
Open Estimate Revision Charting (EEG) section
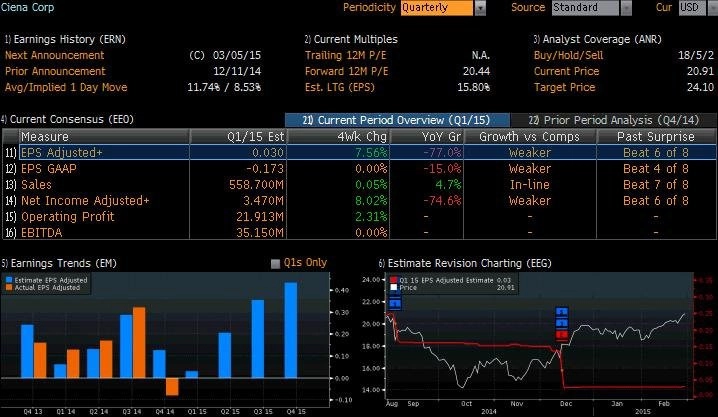pyautogui.click(x=465, y=263)
